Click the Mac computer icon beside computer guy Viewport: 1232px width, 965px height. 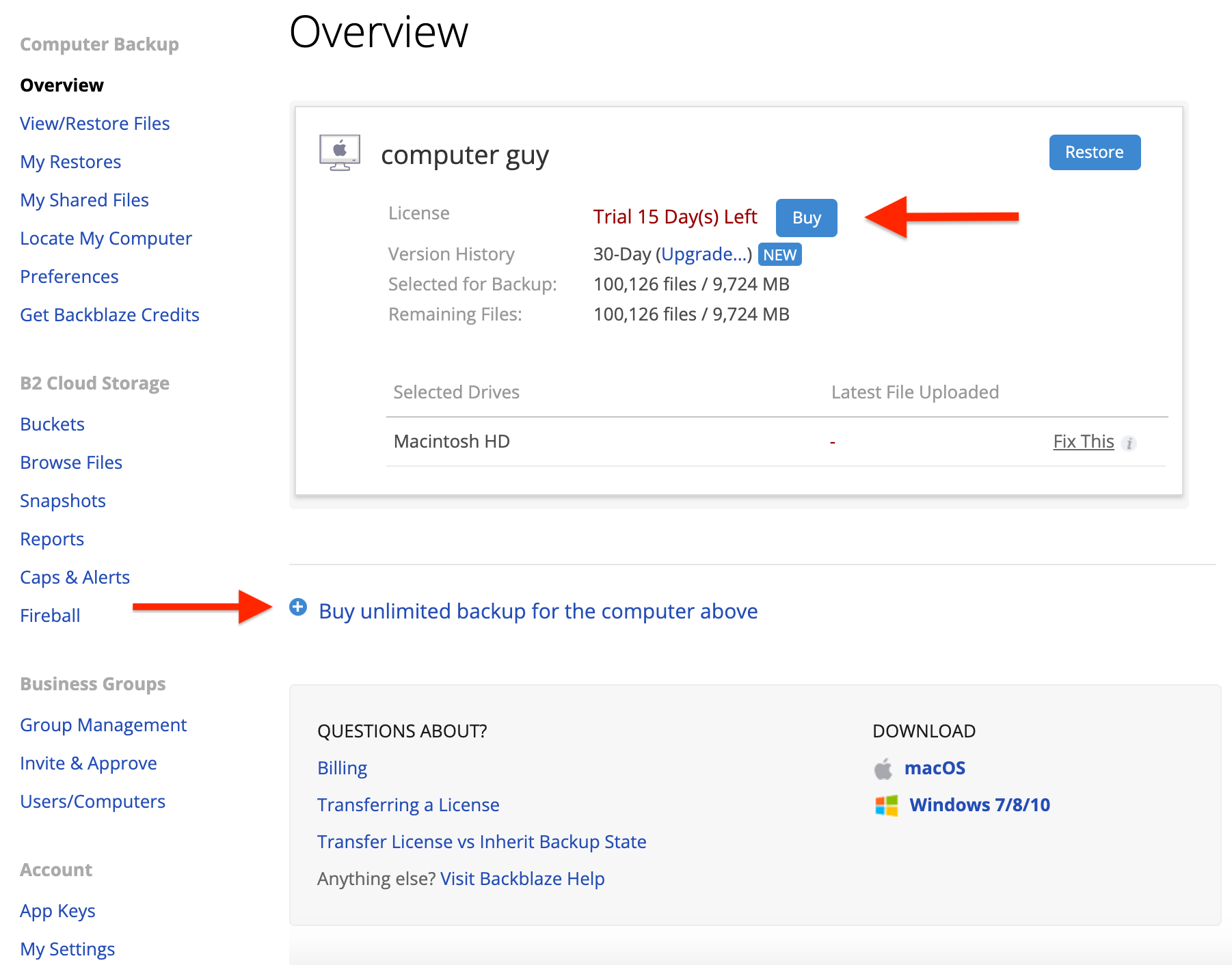tap(340, 152)
